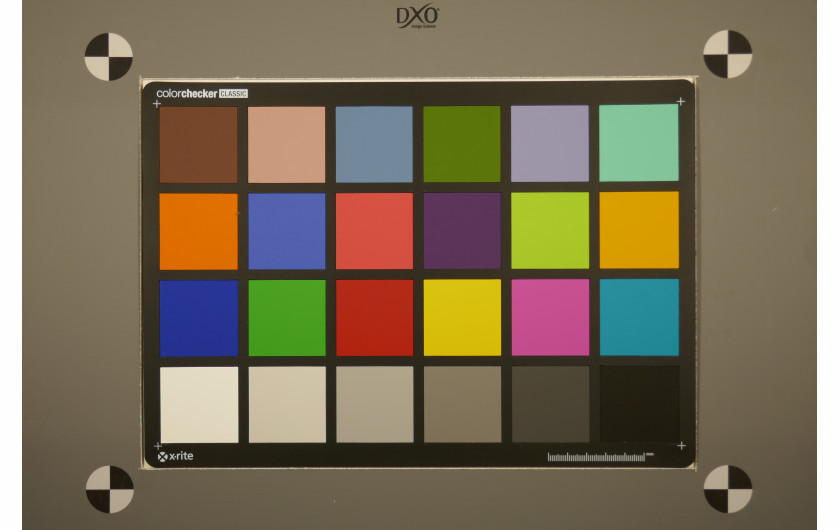Click the deep navy blue patch
The height and width of the screenshot is (530, 840).
point(199,318)
